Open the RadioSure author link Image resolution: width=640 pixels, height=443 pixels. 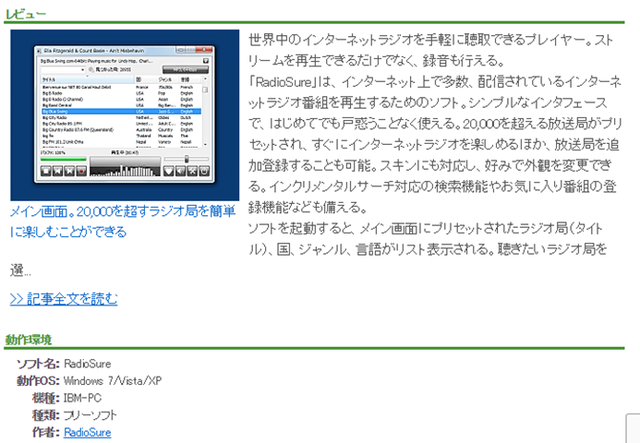(87, 432)
